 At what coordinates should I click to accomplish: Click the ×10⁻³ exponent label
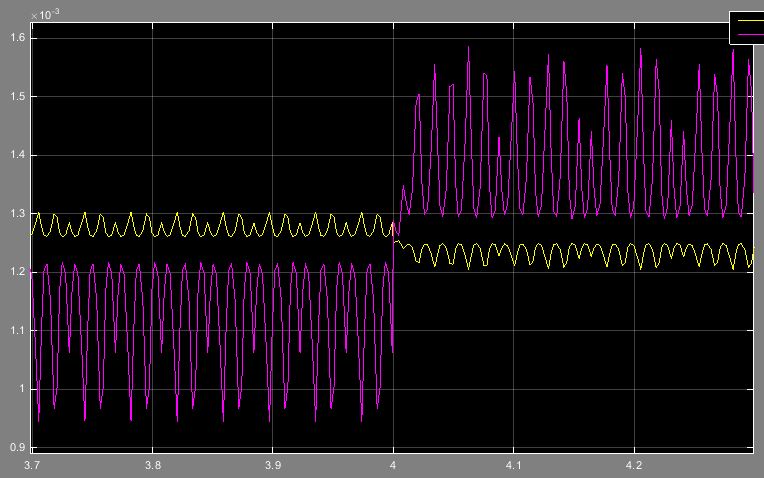[x=45, y=16]
